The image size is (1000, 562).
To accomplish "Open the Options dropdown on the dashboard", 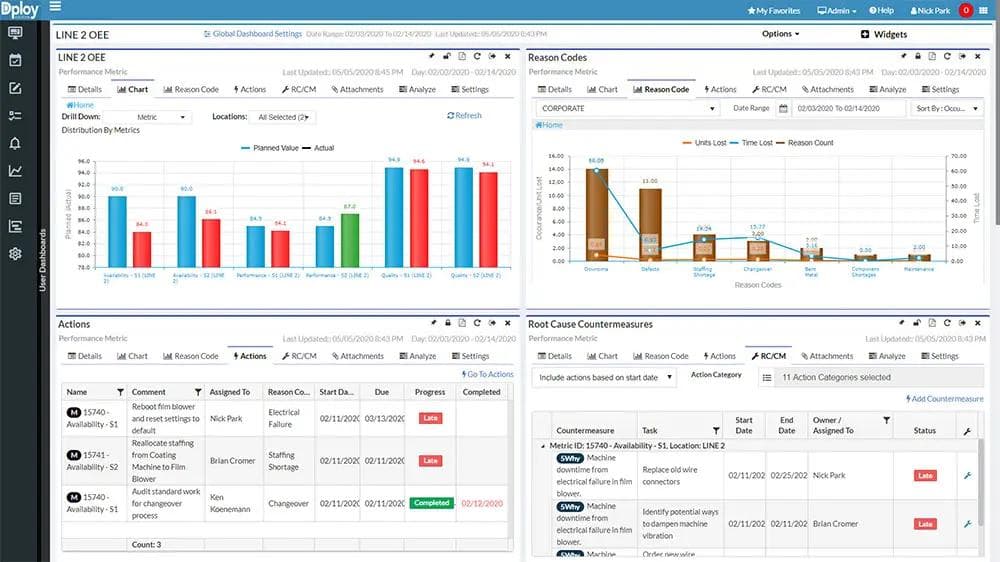I will point(780,34).
